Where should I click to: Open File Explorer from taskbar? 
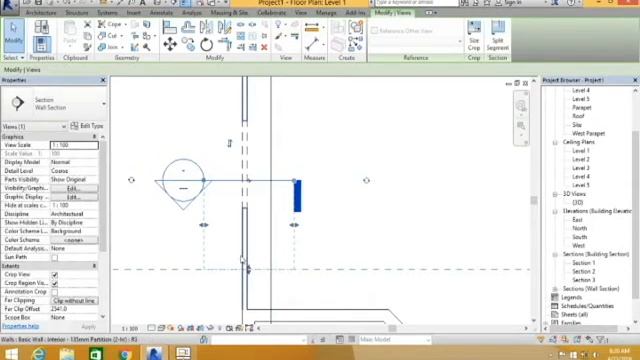(x=67, y=353)
